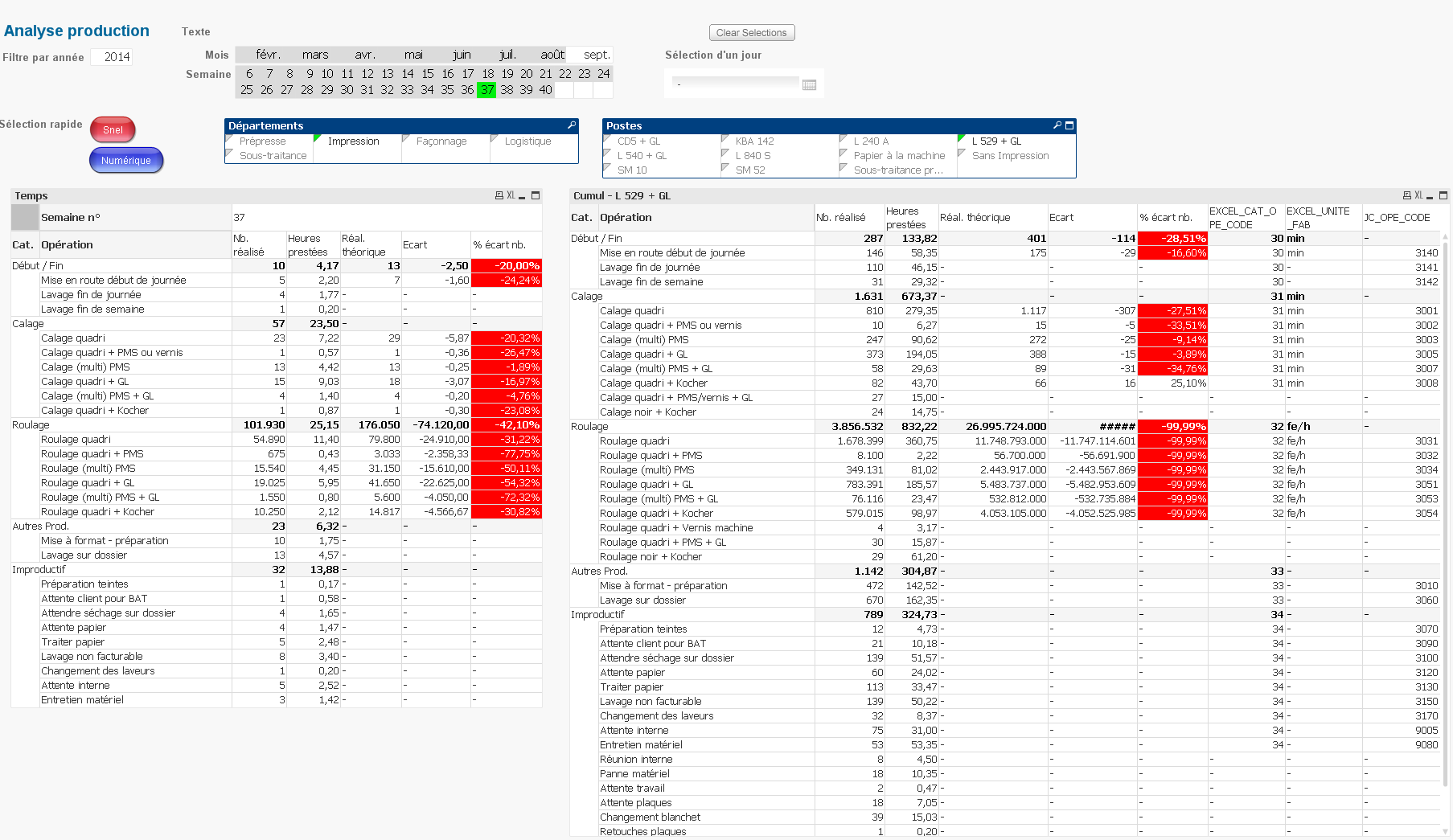The width and height of the screenshot is (1453, 840).
Task: Click the Clear Selections button
Action: pos(752,33)
